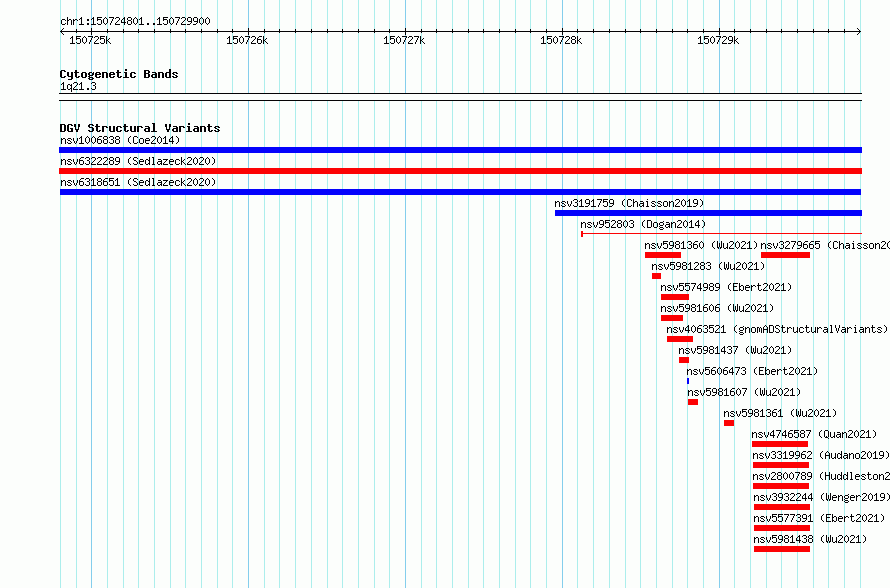
Task: Click the nsv5574989 (Ebert2021) label
Action: [x=726, y=287]
